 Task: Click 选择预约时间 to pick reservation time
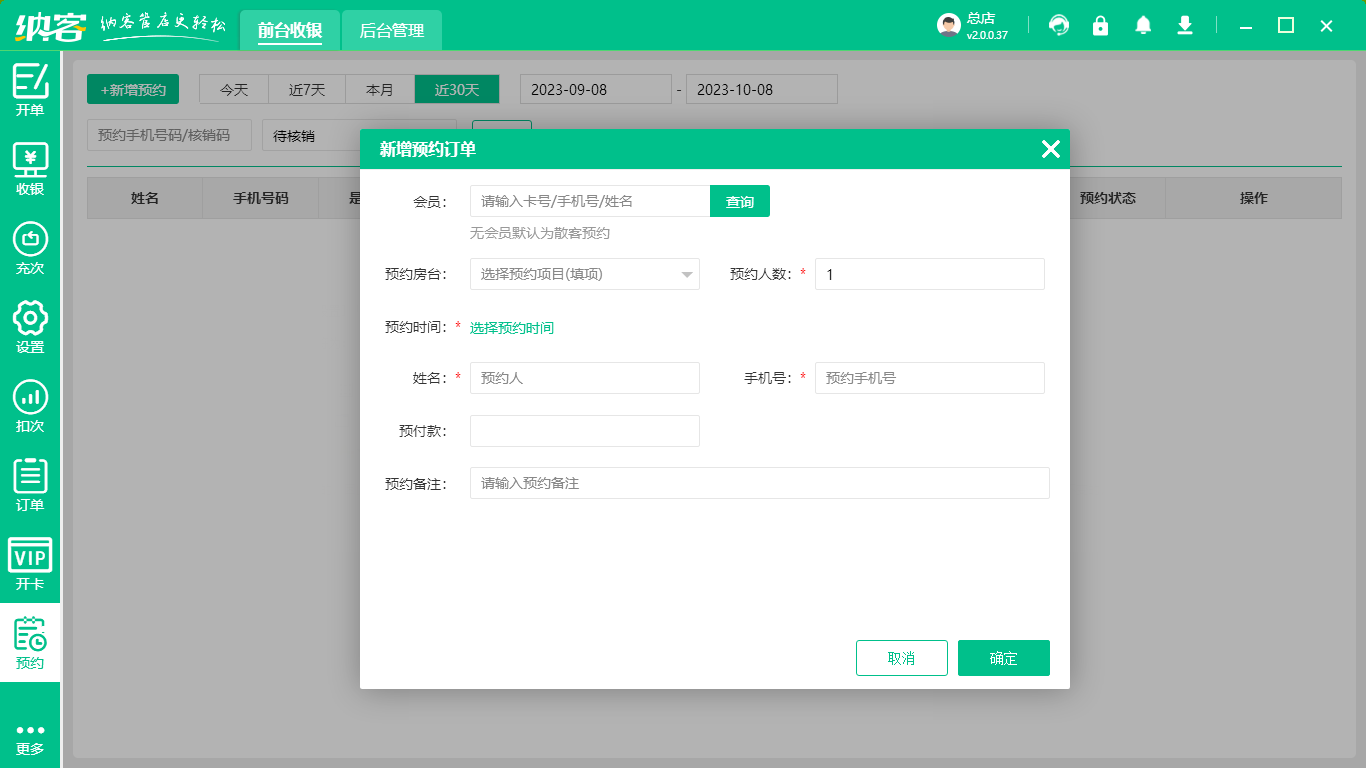click(x=513, y=327)
